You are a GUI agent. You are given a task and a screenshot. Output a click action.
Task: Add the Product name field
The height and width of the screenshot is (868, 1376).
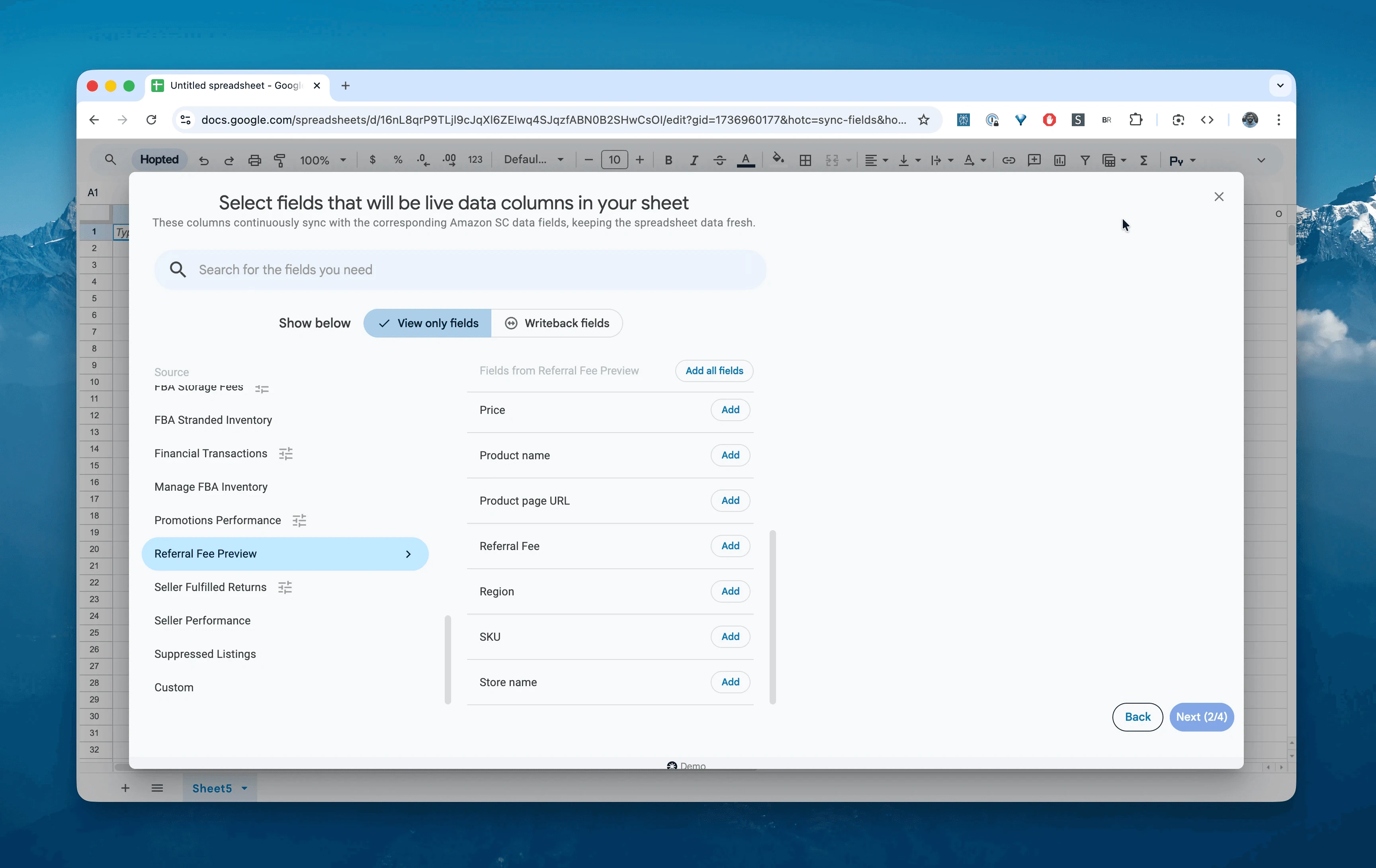tap(730, 455)
